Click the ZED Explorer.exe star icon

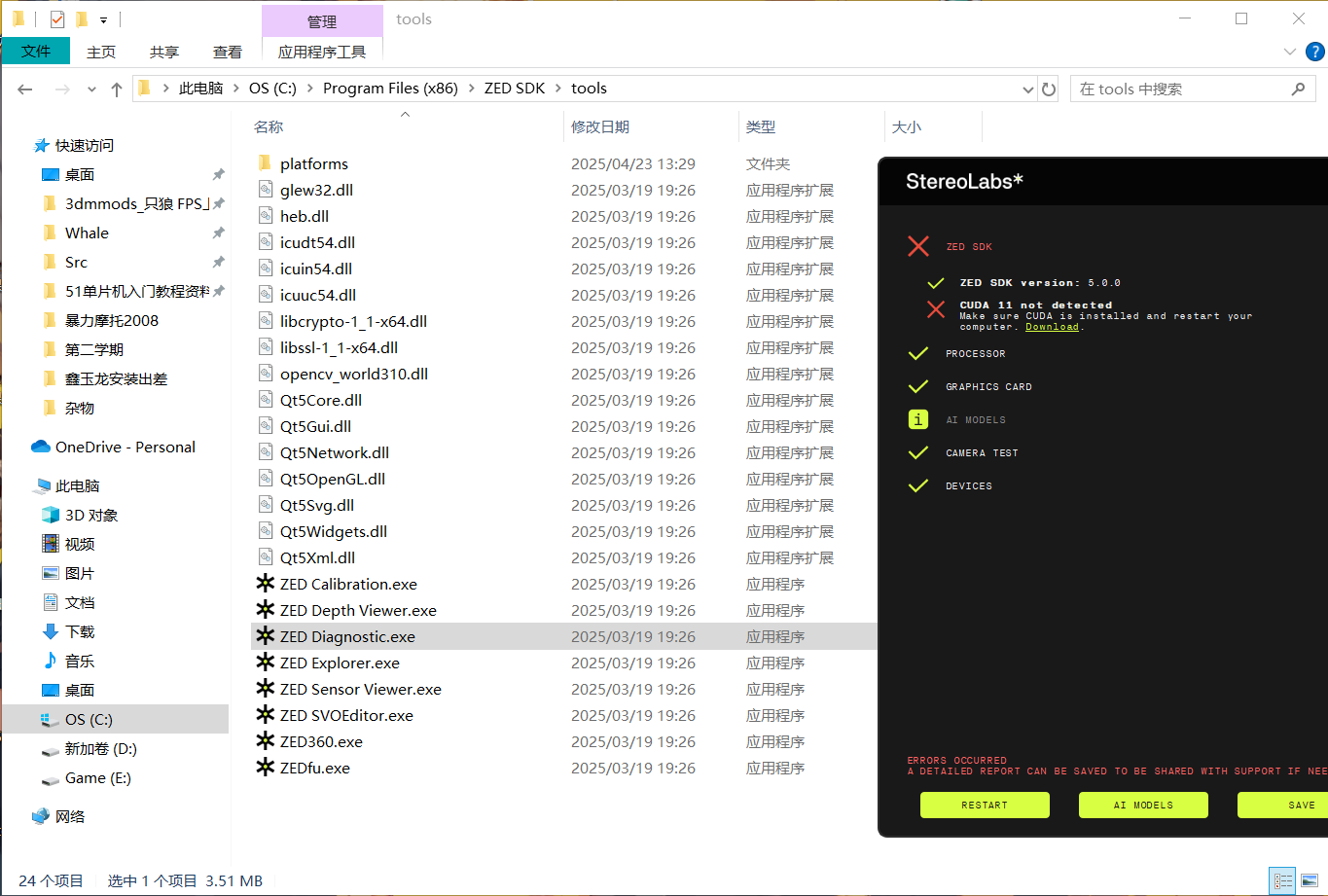265,663
